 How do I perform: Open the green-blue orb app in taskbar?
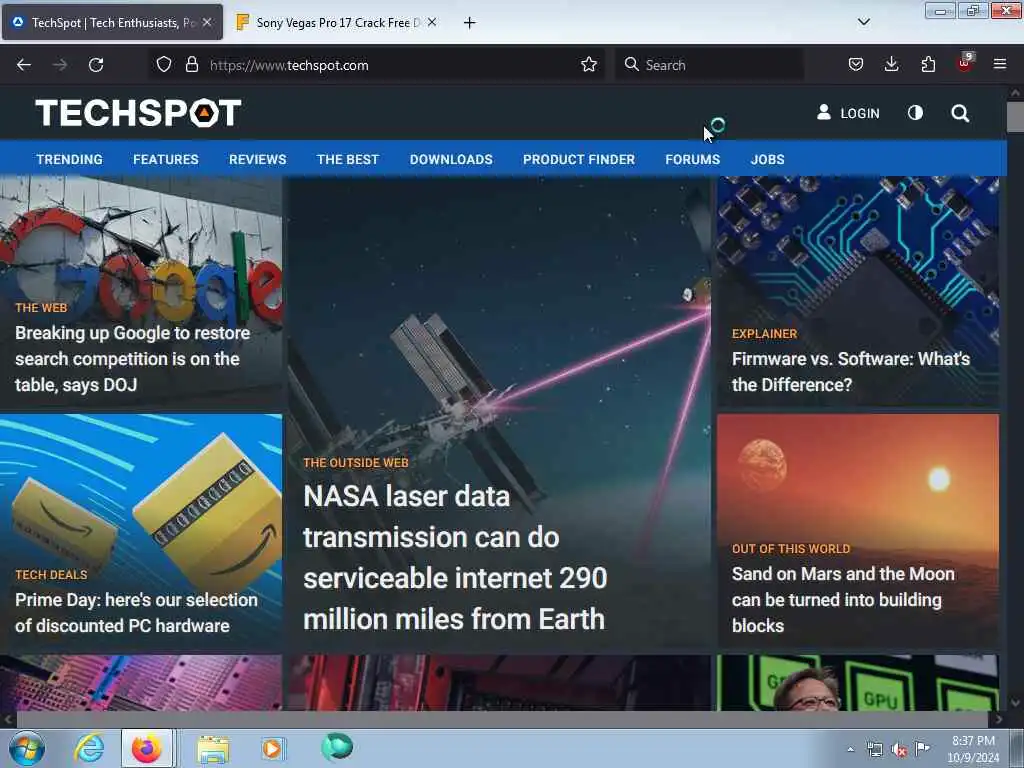coord(337,747)
